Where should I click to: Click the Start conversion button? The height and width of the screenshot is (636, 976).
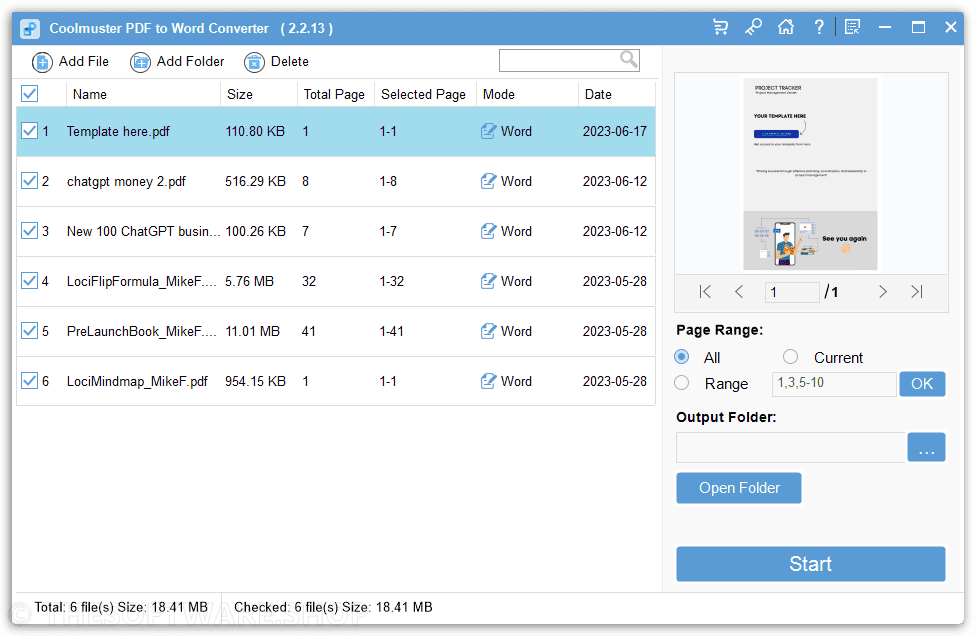click(x=810, y=564)
